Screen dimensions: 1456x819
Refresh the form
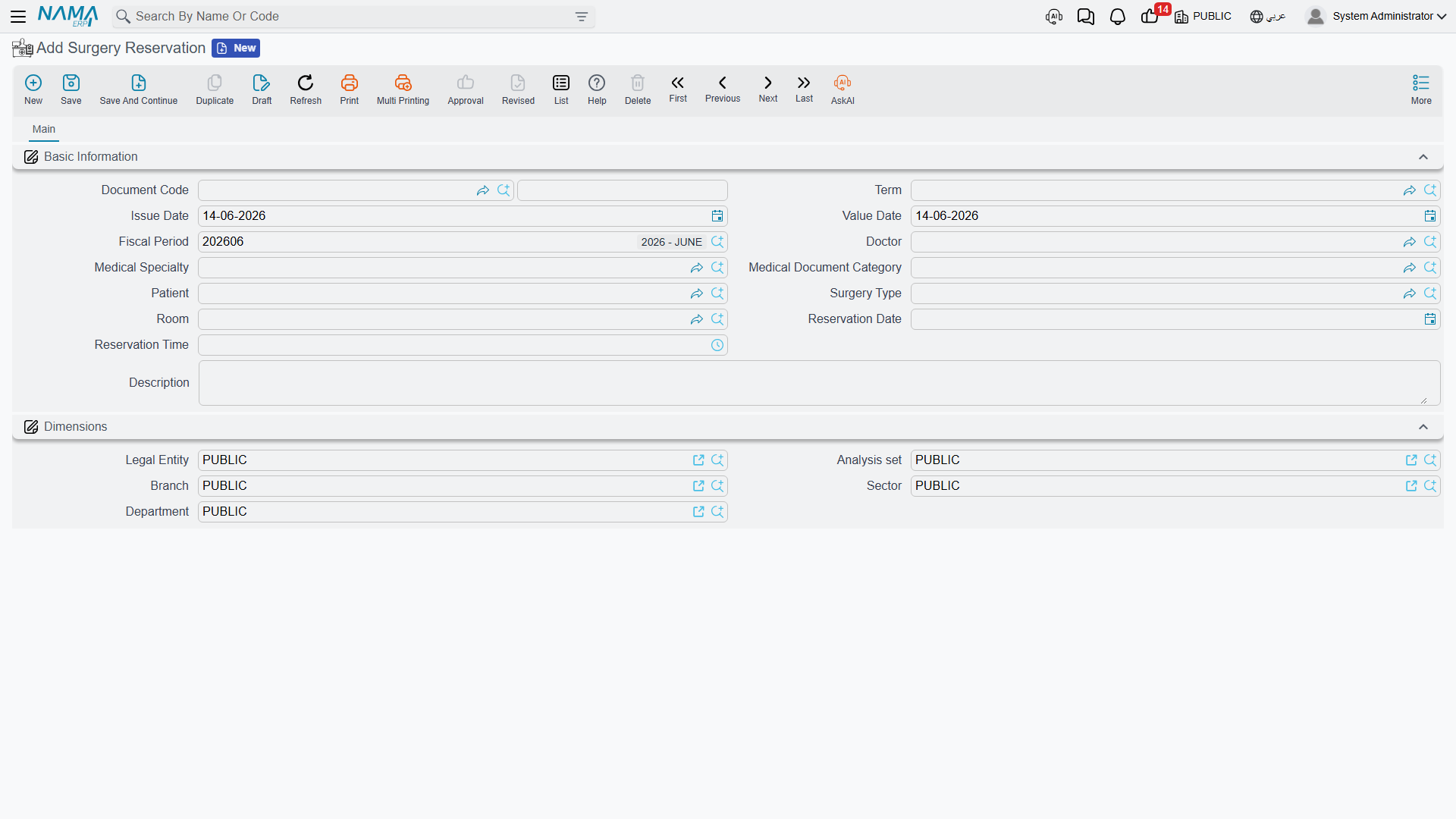coord(306,89)
